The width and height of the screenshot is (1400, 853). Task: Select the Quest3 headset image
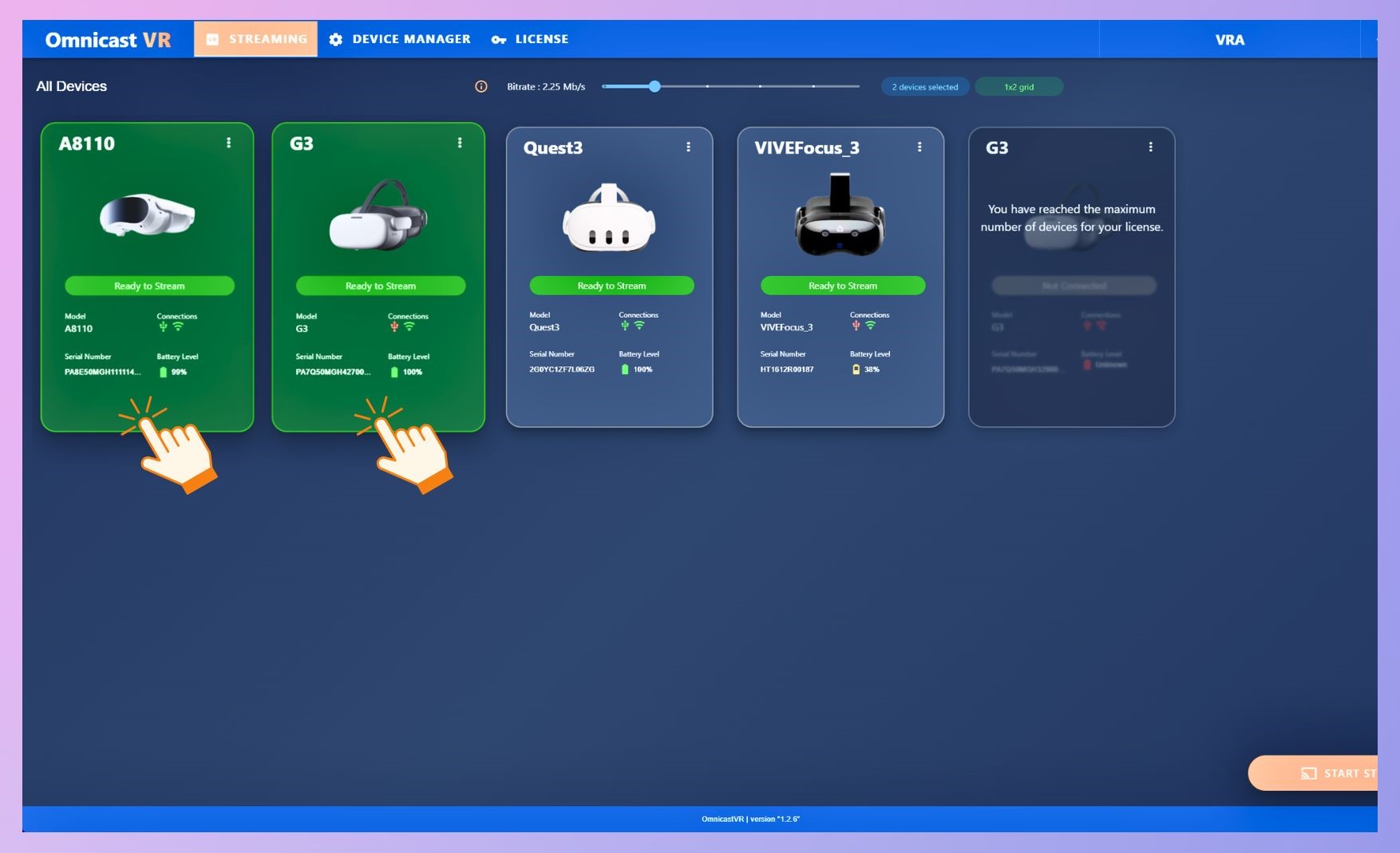coord(609,219)
